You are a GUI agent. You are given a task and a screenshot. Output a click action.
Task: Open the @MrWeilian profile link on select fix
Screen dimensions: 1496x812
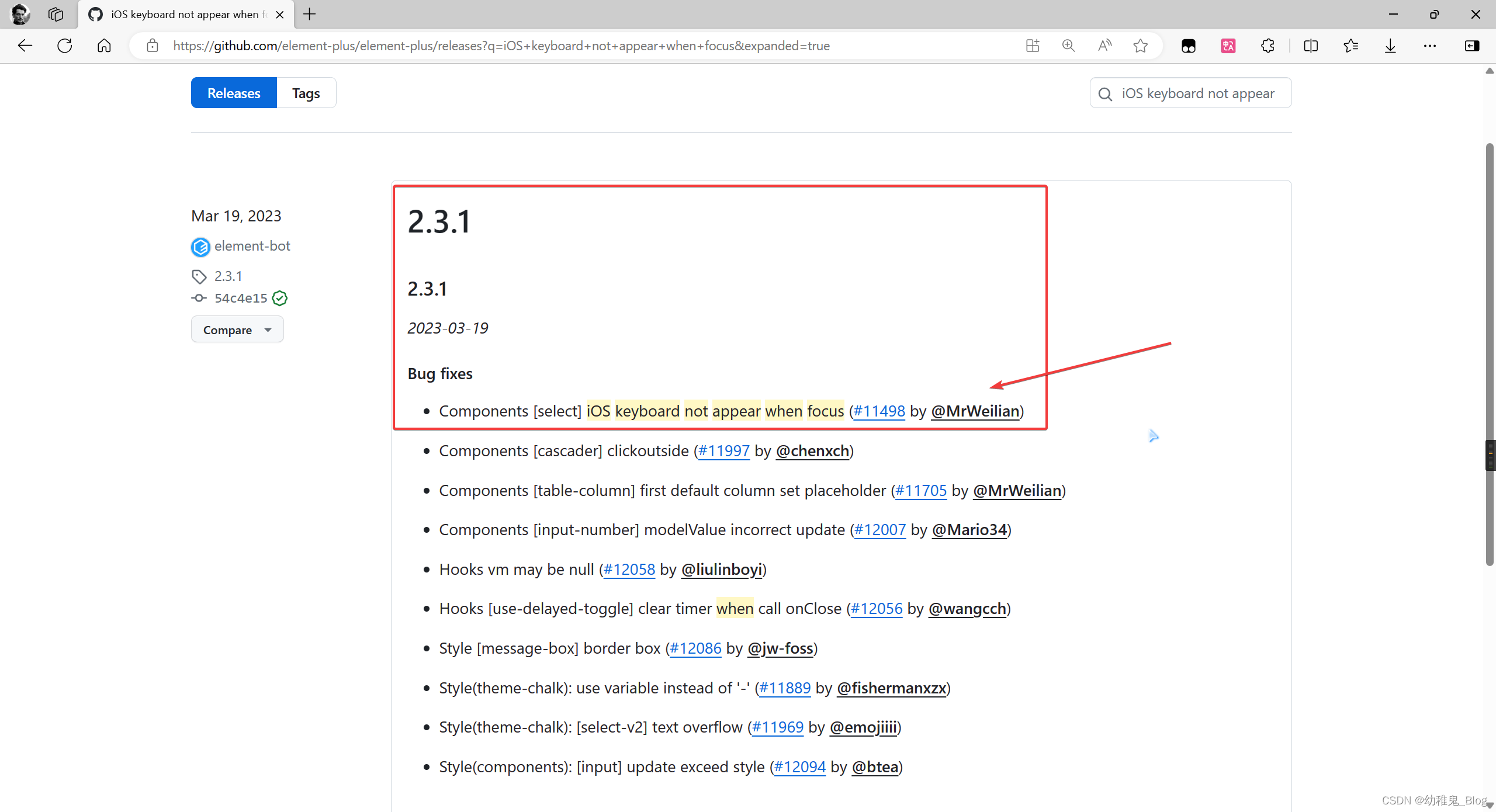click(x=975, y=411)
